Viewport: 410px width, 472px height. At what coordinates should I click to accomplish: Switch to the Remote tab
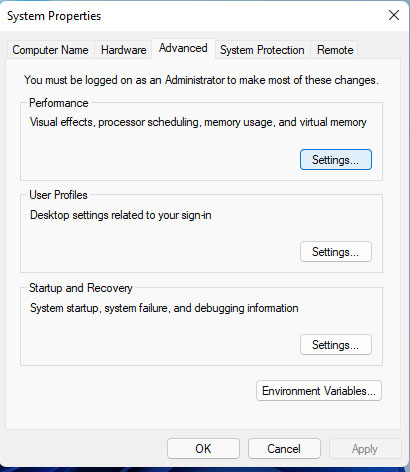[x=335, y=50]
